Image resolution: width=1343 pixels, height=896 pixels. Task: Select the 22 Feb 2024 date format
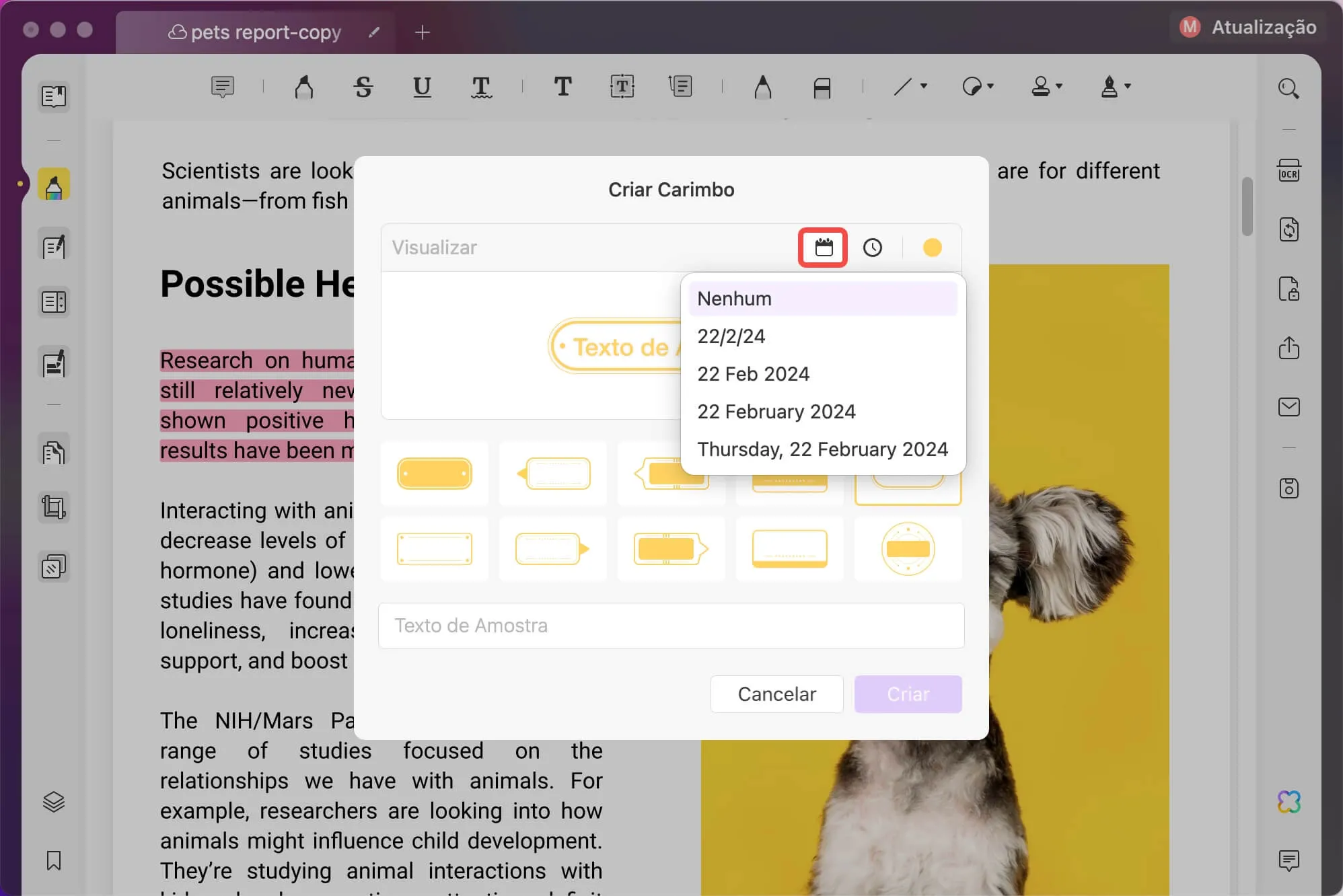(x=754, y=374)
